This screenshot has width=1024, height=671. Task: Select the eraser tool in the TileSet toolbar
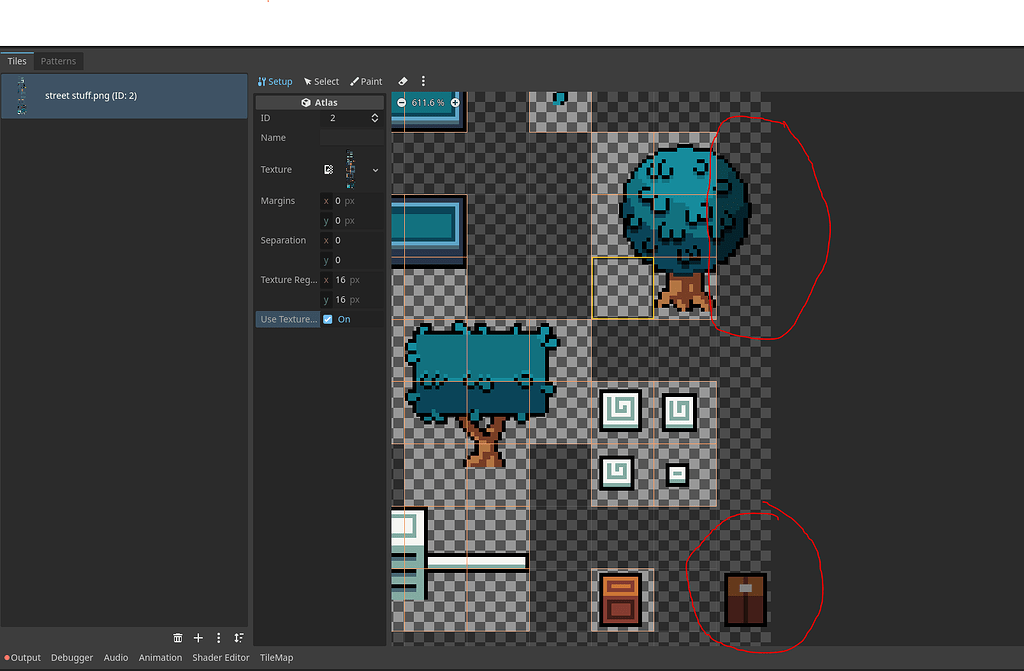tap(403, 81)
